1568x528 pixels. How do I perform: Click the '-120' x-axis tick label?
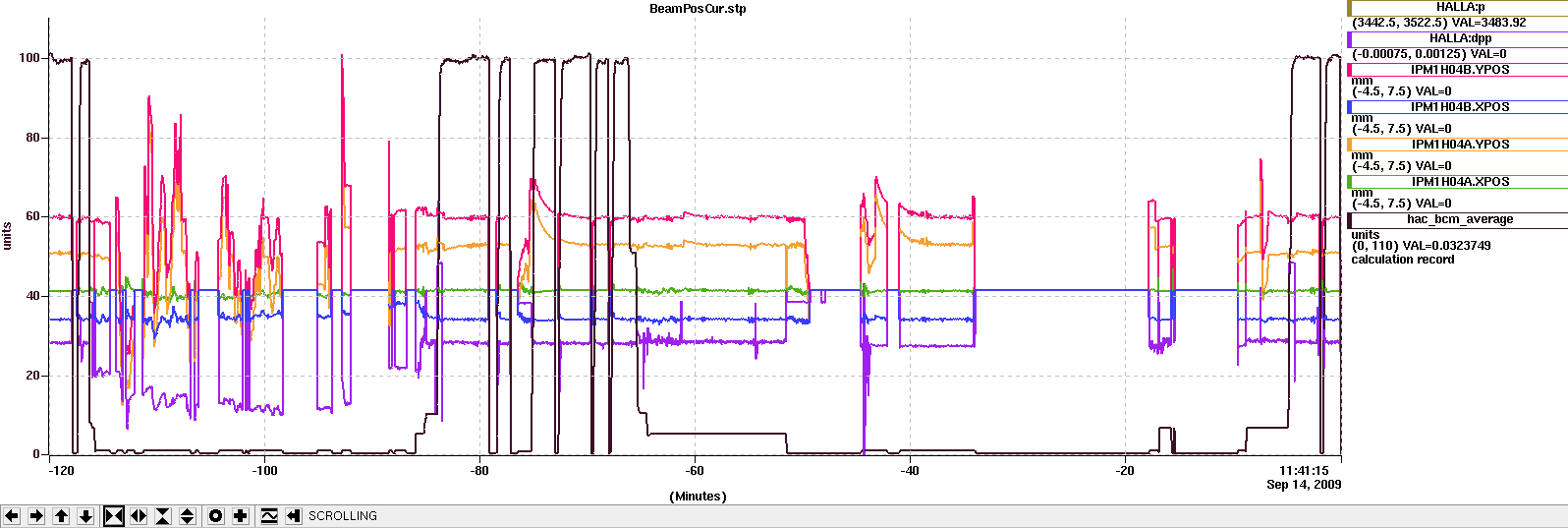(61, 471)
